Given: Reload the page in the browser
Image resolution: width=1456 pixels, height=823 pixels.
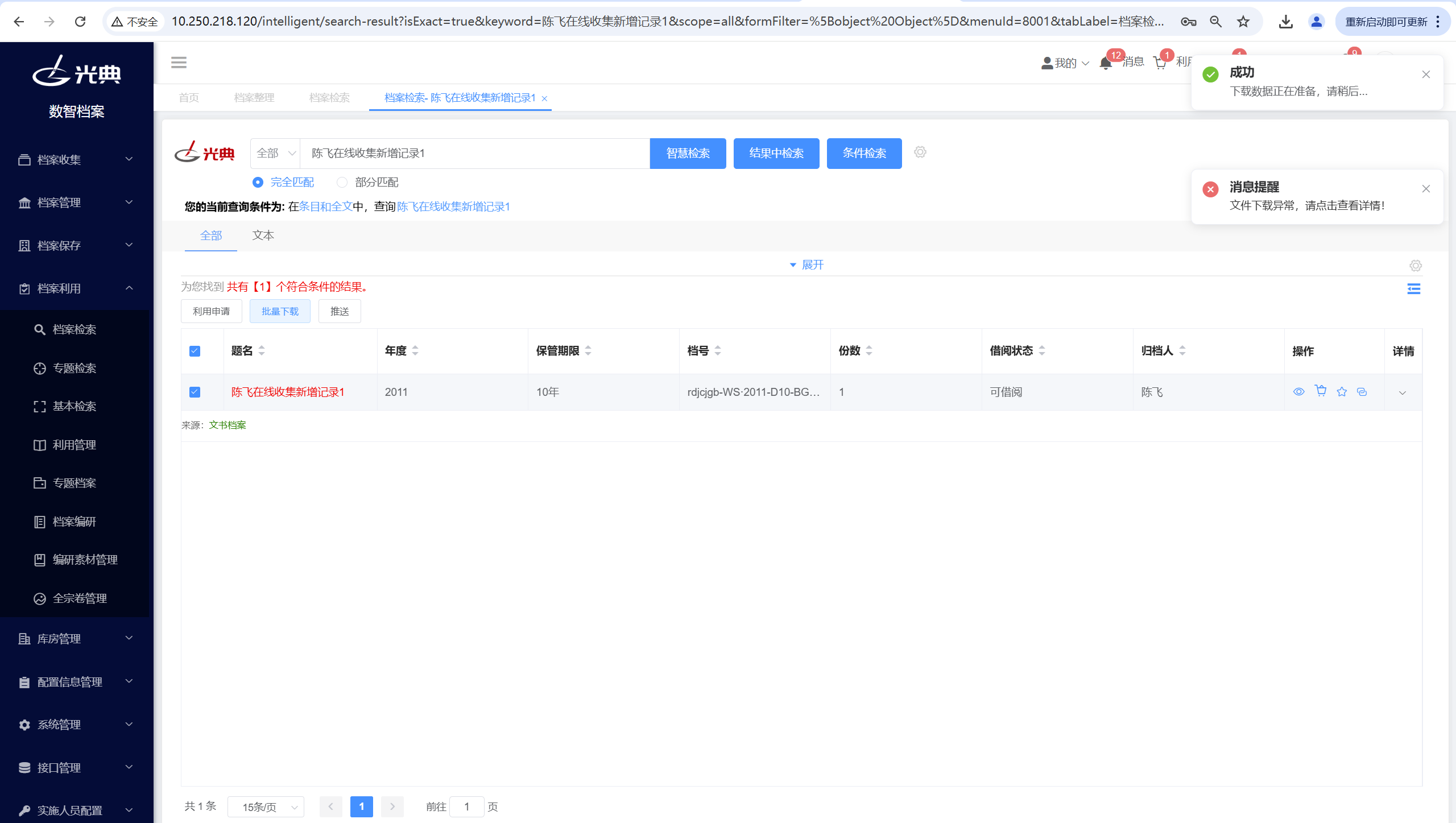Looking at the screenshot, I should [80, 22].
